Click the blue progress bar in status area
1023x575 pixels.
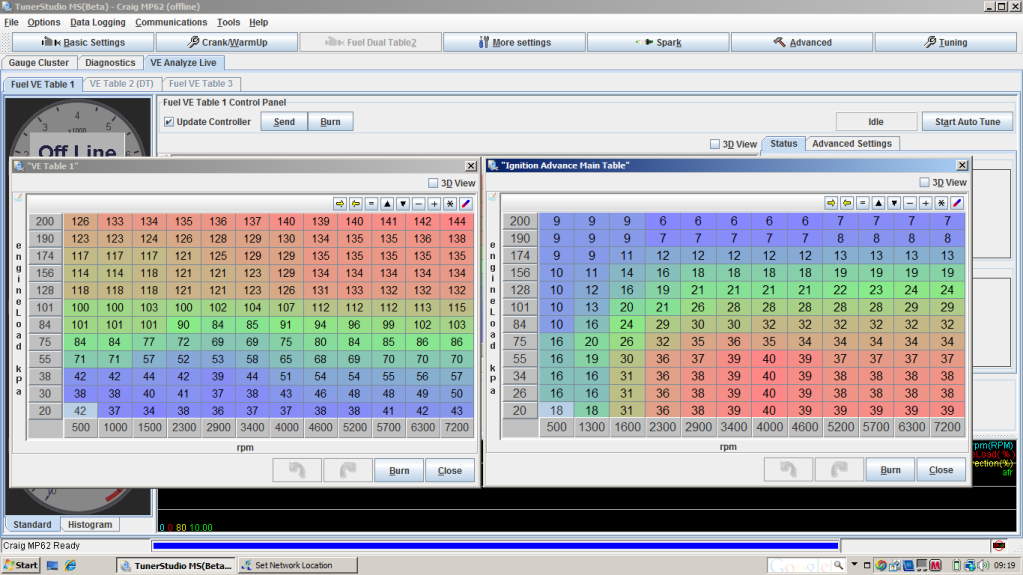pos(495,545)
